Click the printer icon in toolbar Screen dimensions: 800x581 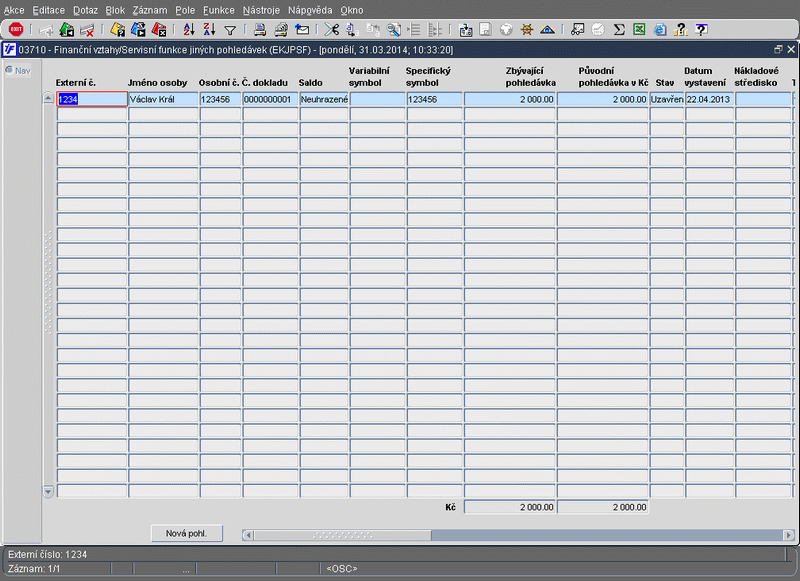coord(260,30)
